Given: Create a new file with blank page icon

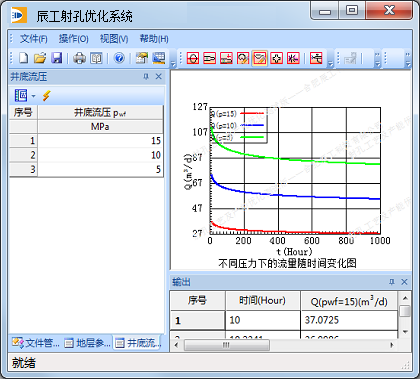Looking at the screenshot, I should [x=24, y=58].
